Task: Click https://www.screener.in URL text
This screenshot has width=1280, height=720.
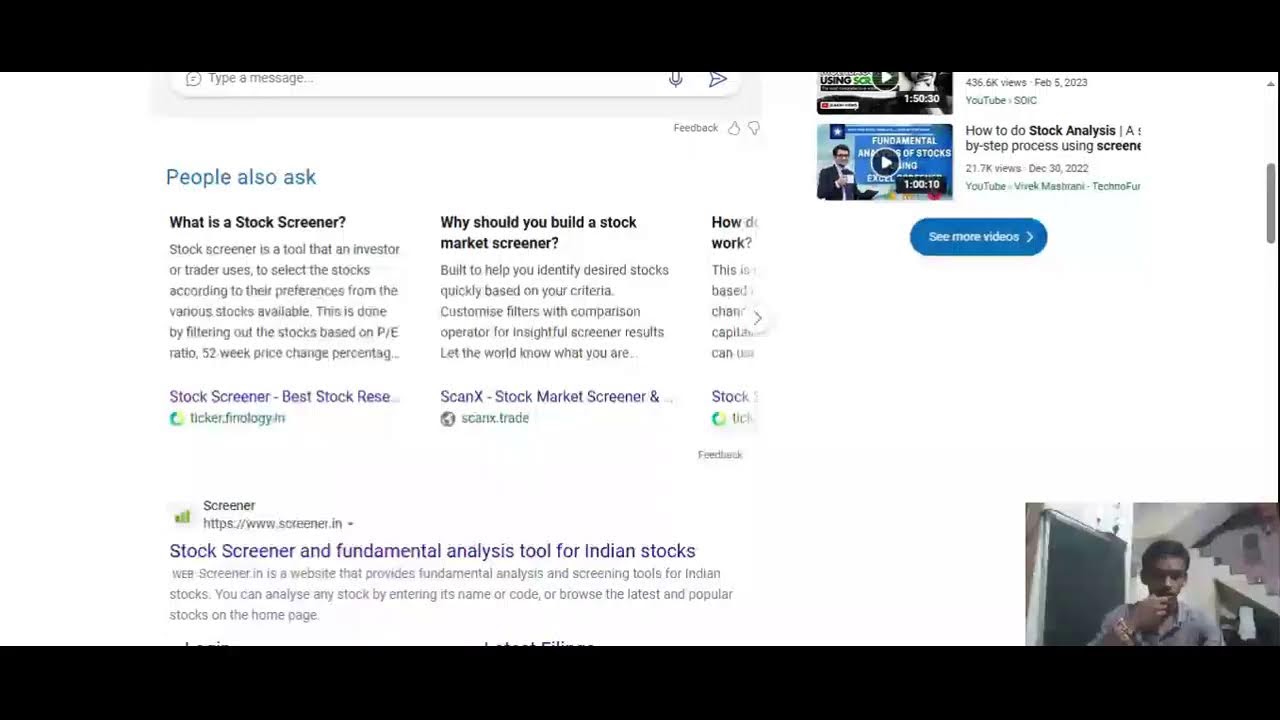Action: tap(272, 523)
